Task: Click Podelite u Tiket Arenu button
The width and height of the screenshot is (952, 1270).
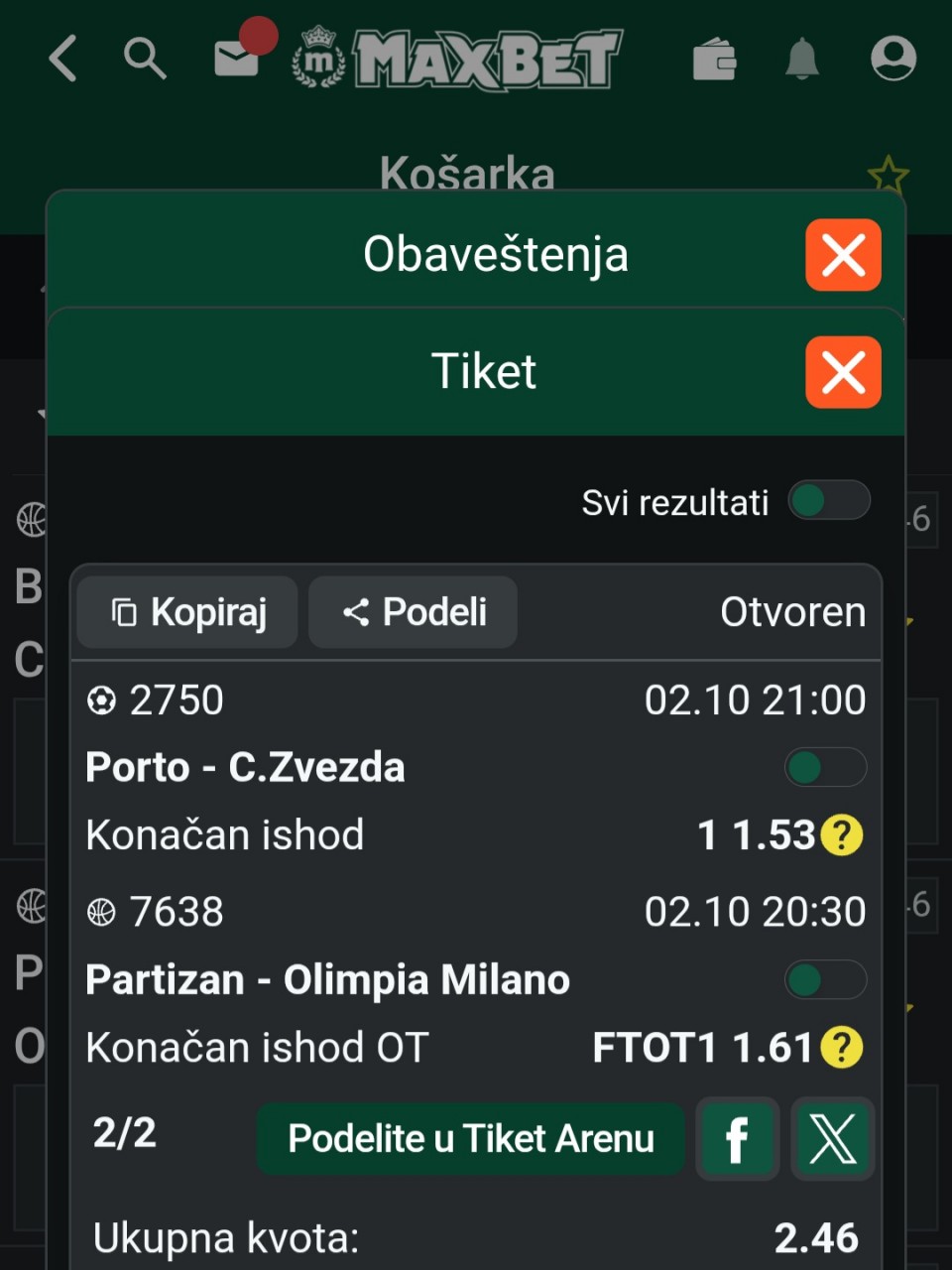Action: click(x=471, y=1139)
